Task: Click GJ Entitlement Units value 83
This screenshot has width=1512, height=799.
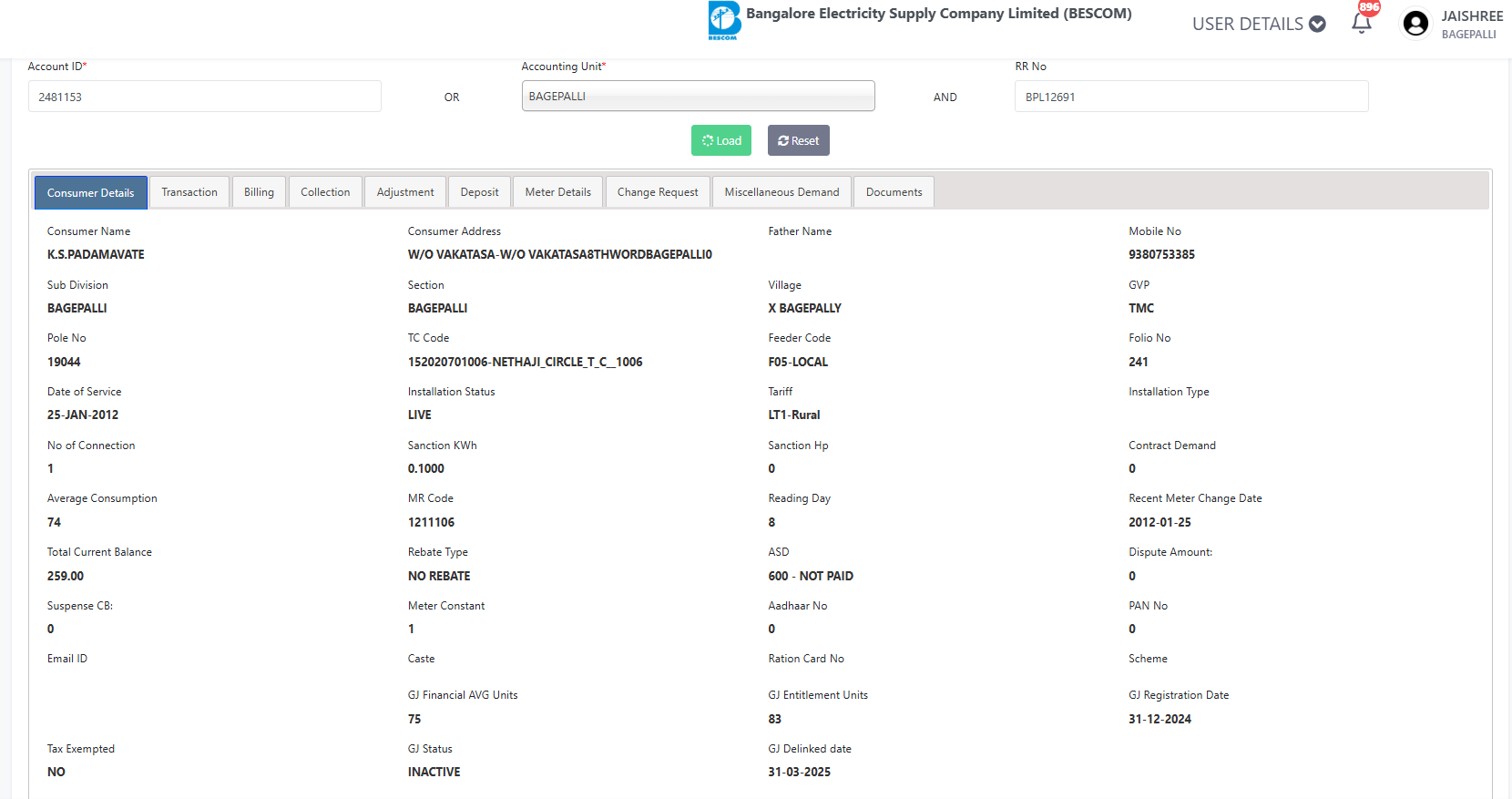Action: click(774, 719)
